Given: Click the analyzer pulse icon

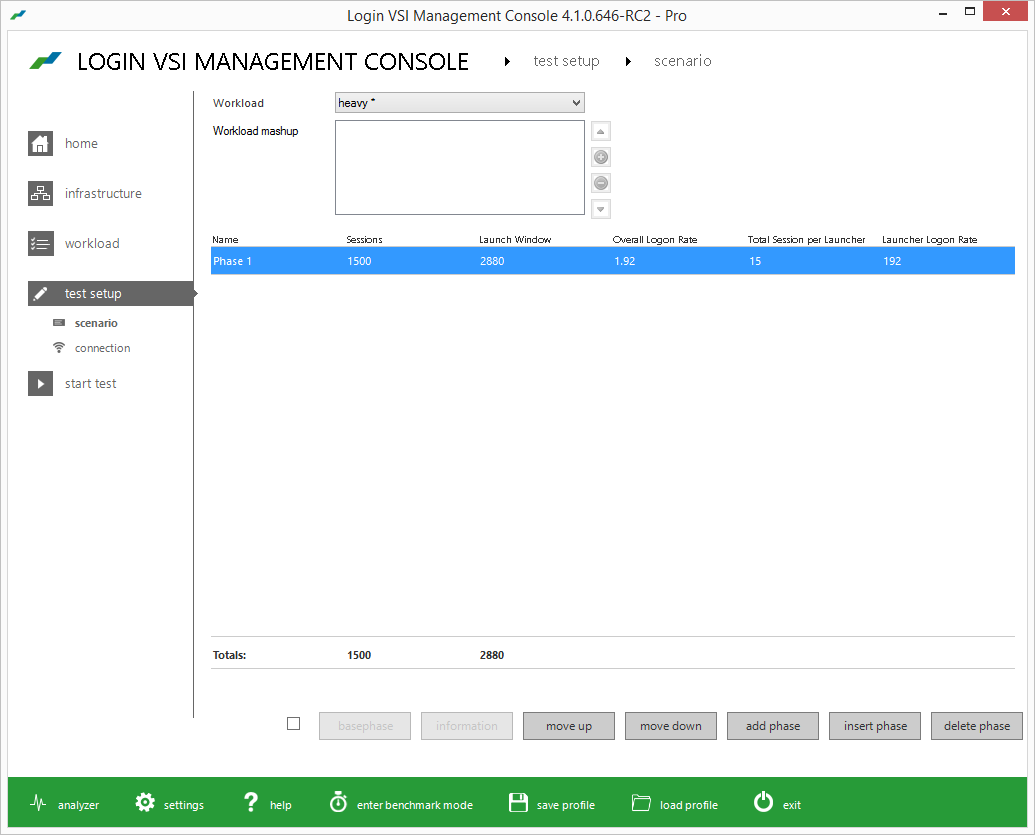Looking at the screenshot, I should [38, 803].
